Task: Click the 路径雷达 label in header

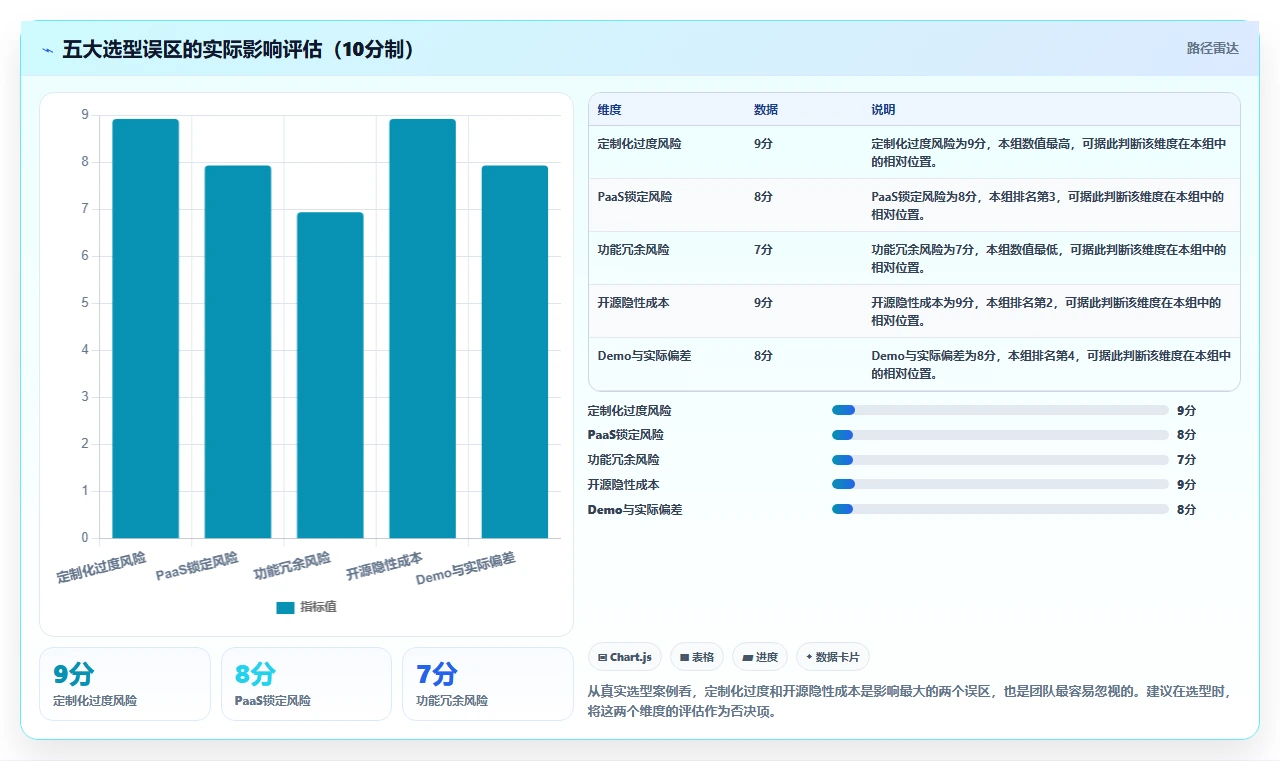Action: [x=1212, y=48]
